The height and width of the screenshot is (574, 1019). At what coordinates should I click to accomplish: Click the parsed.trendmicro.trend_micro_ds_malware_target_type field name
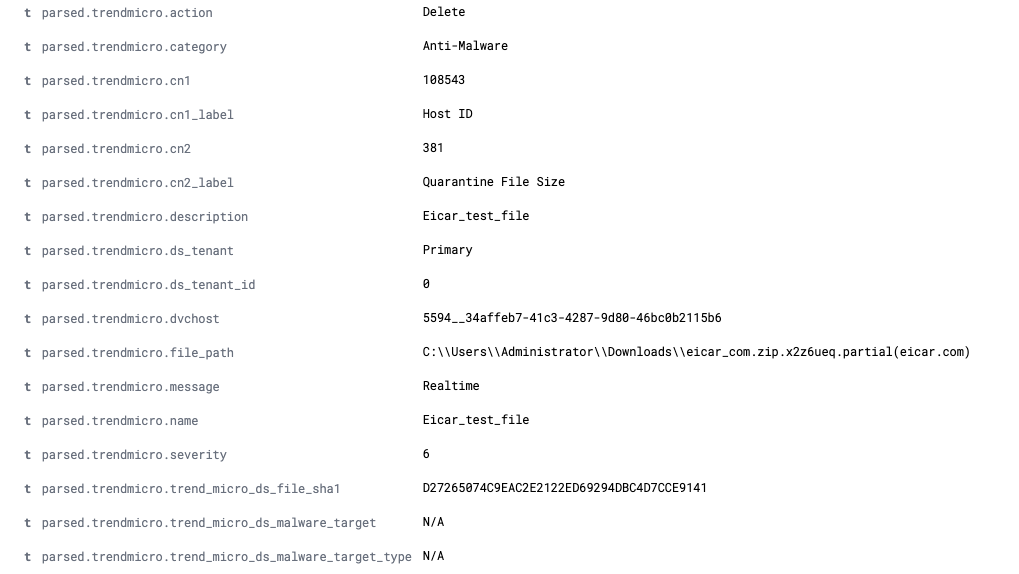click(x=226, y=557)
